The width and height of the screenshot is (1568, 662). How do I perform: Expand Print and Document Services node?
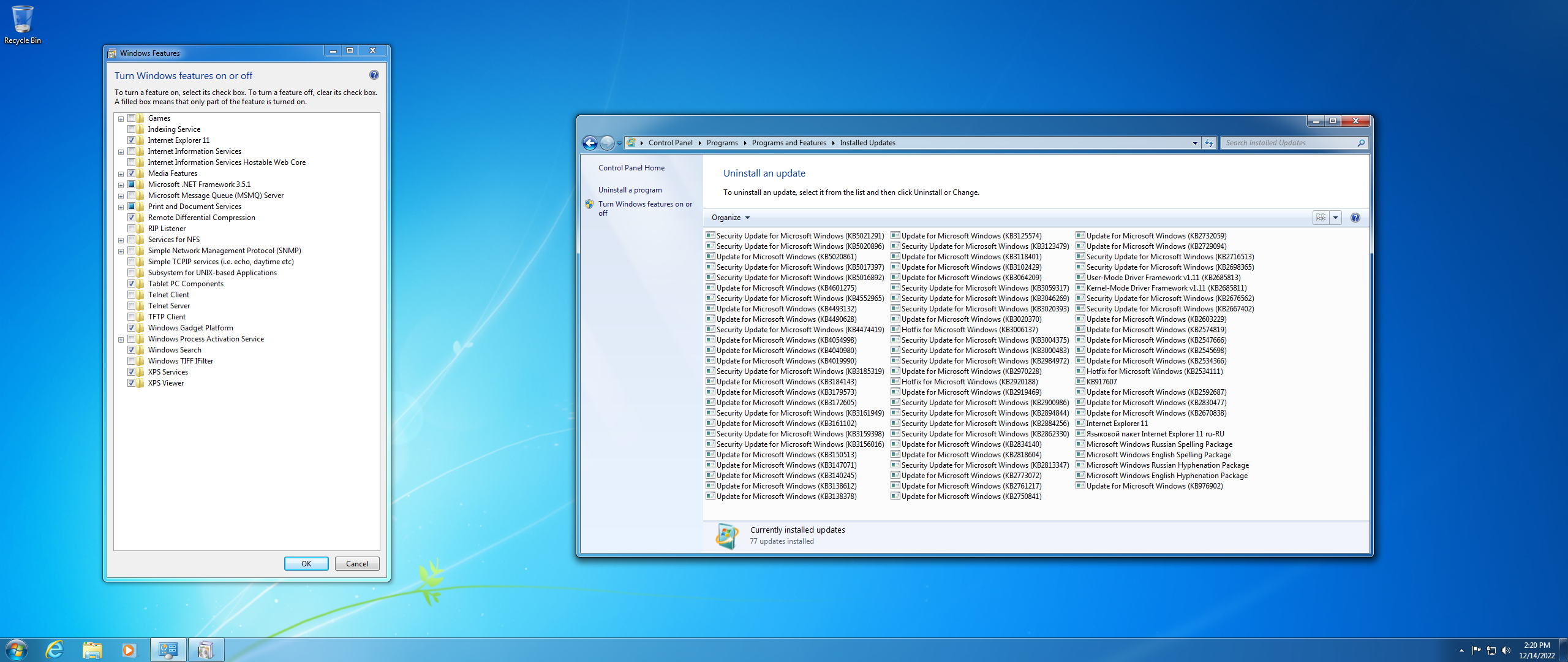(x=121, y=207)
